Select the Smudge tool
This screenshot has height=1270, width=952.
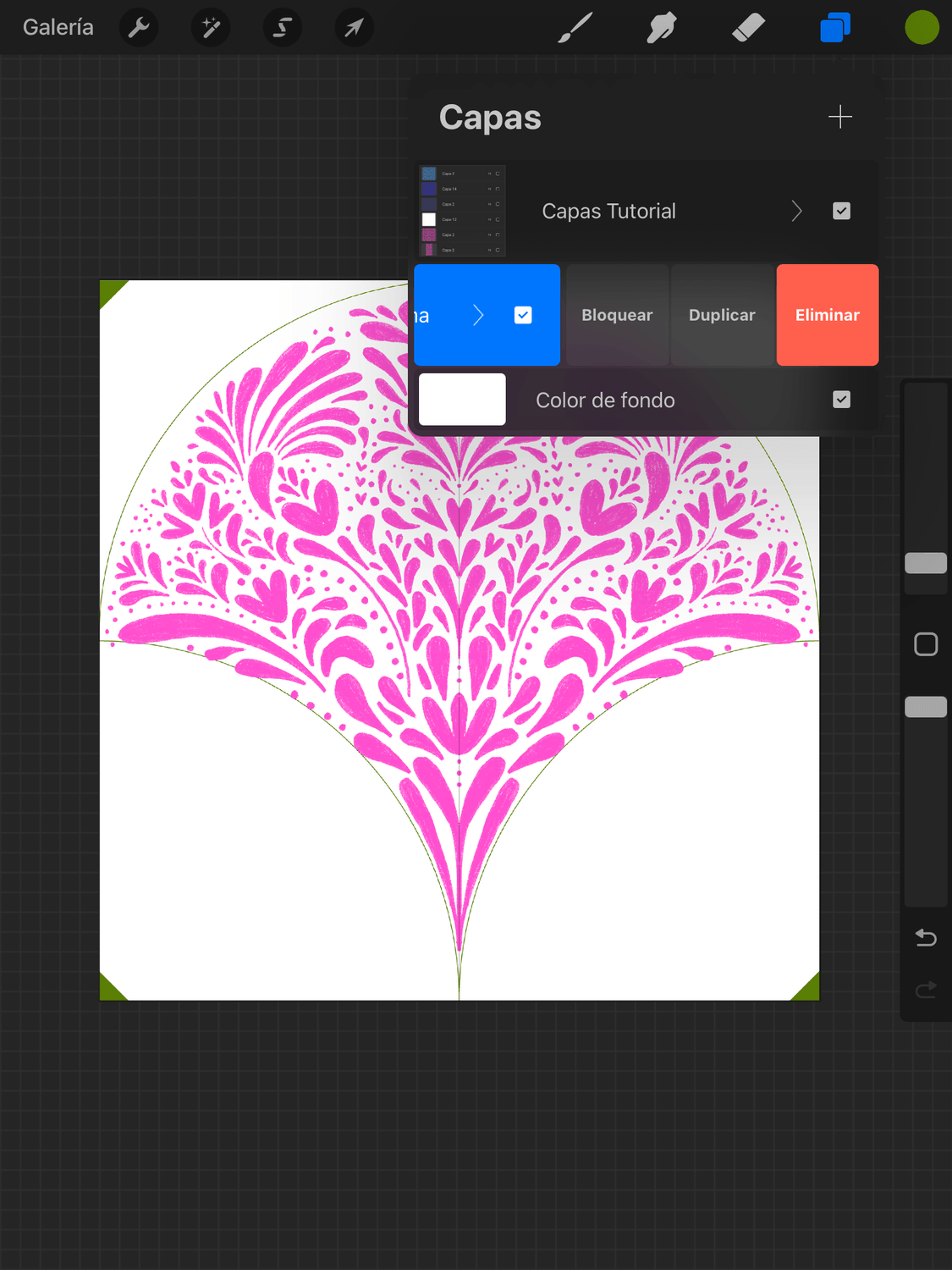tap(662, 28)
